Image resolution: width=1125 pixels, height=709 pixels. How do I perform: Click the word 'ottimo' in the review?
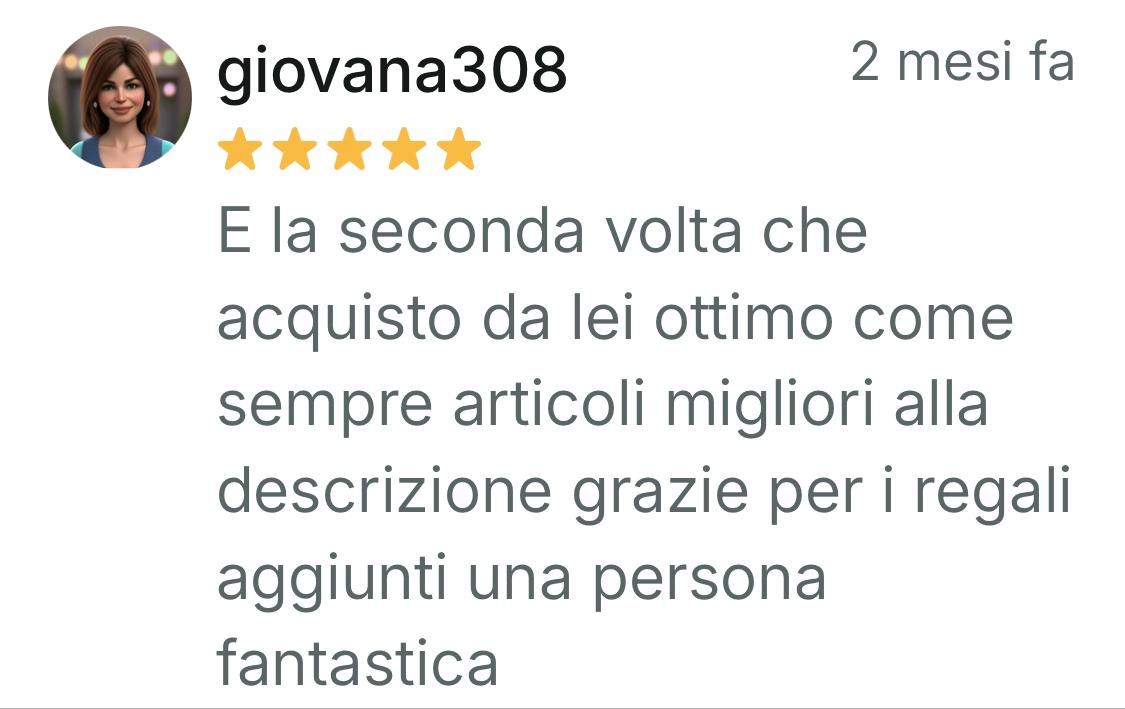point(743,317)
